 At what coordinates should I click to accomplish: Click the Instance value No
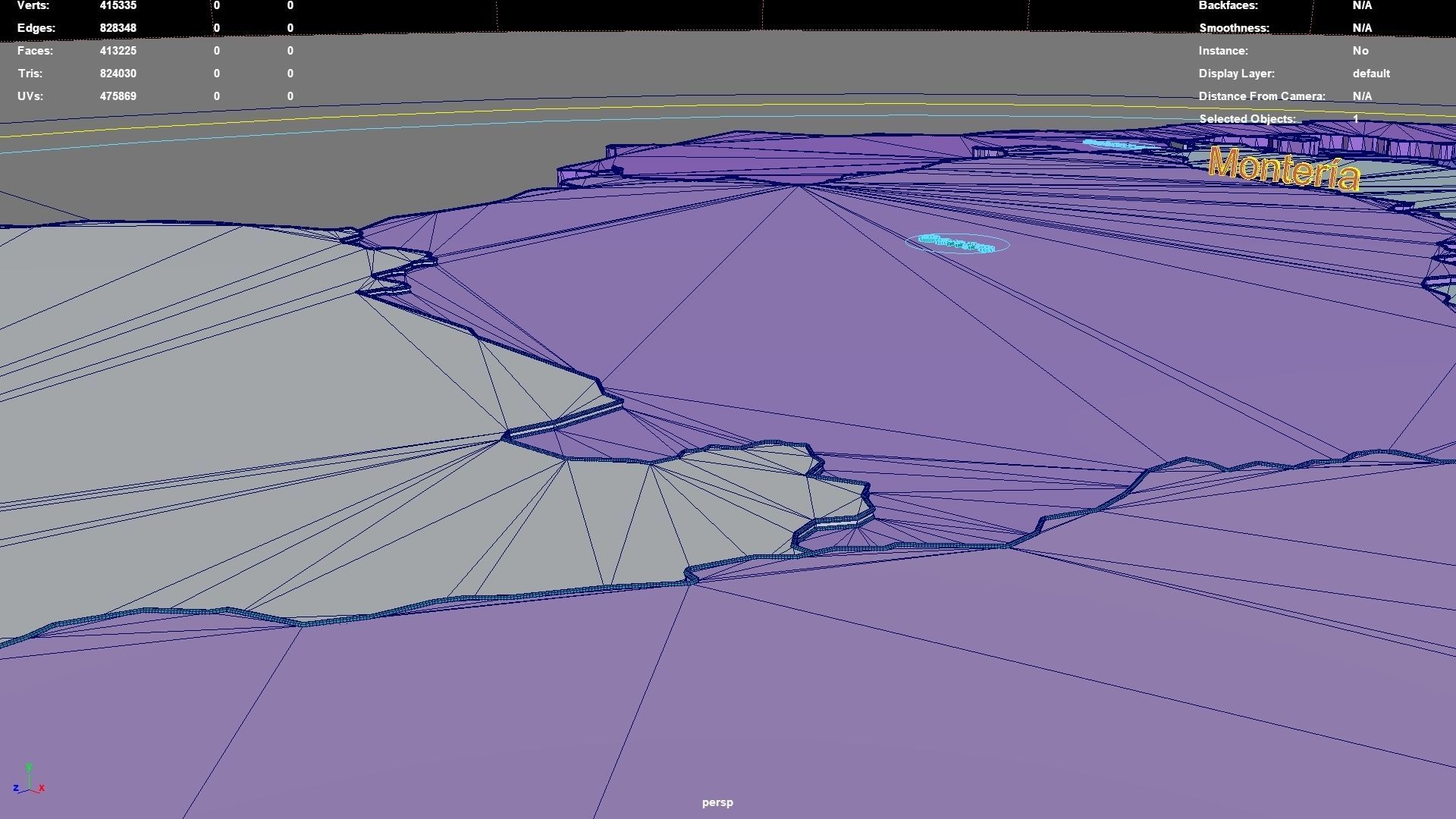(x=1360, y=51)
